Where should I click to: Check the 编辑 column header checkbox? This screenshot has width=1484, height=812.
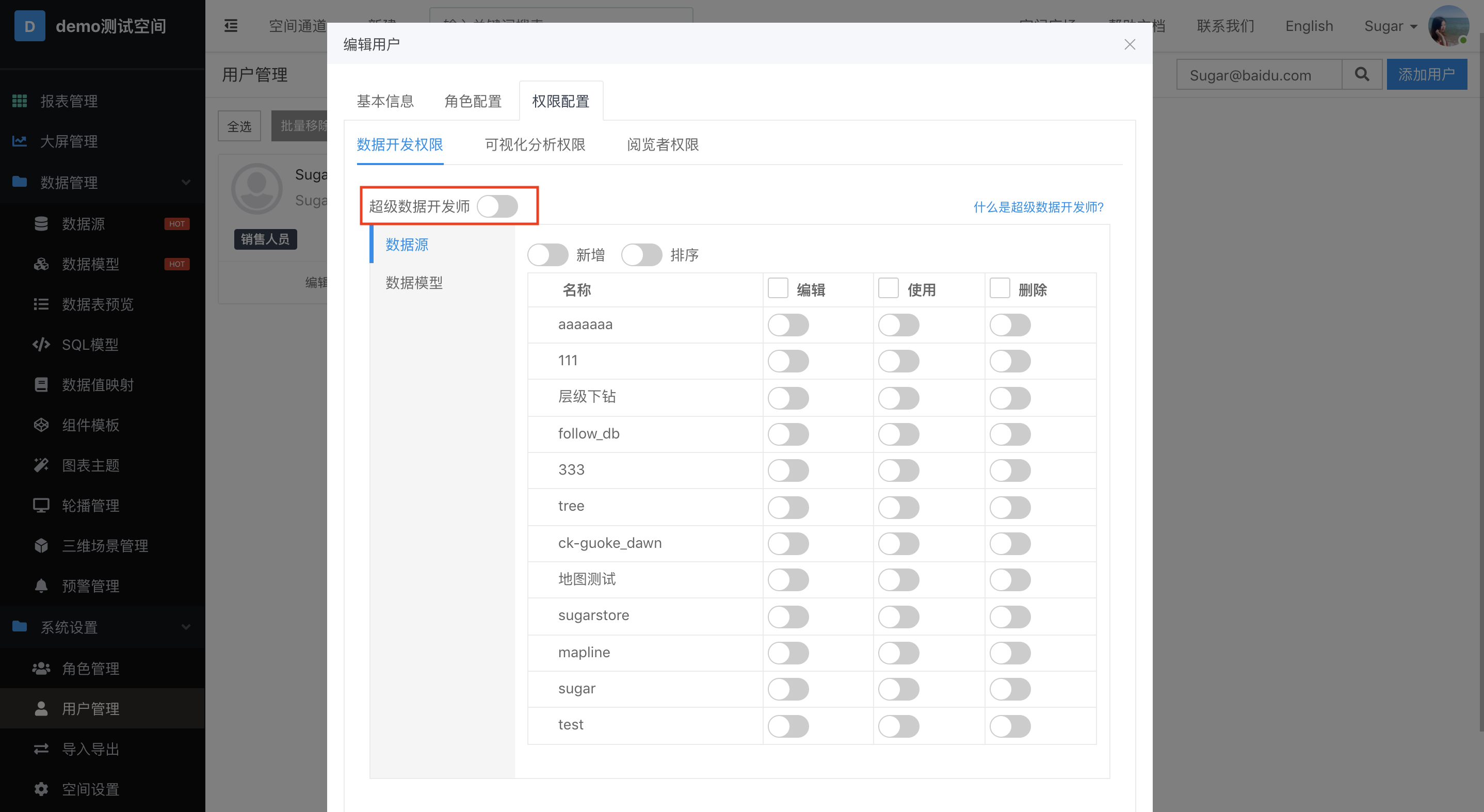coord(778,288)
